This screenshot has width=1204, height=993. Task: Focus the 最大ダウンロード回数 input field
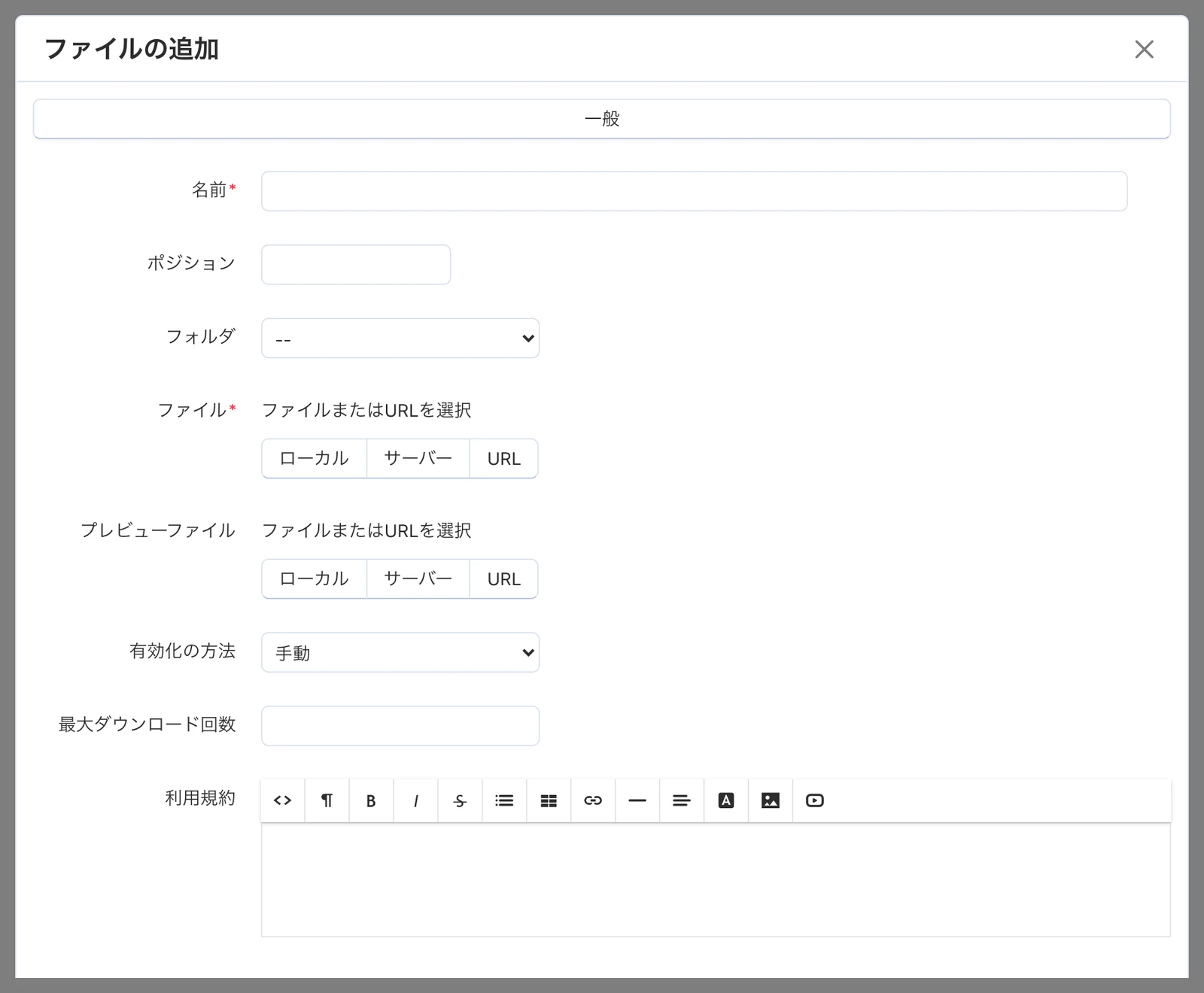tap(400, 726)
